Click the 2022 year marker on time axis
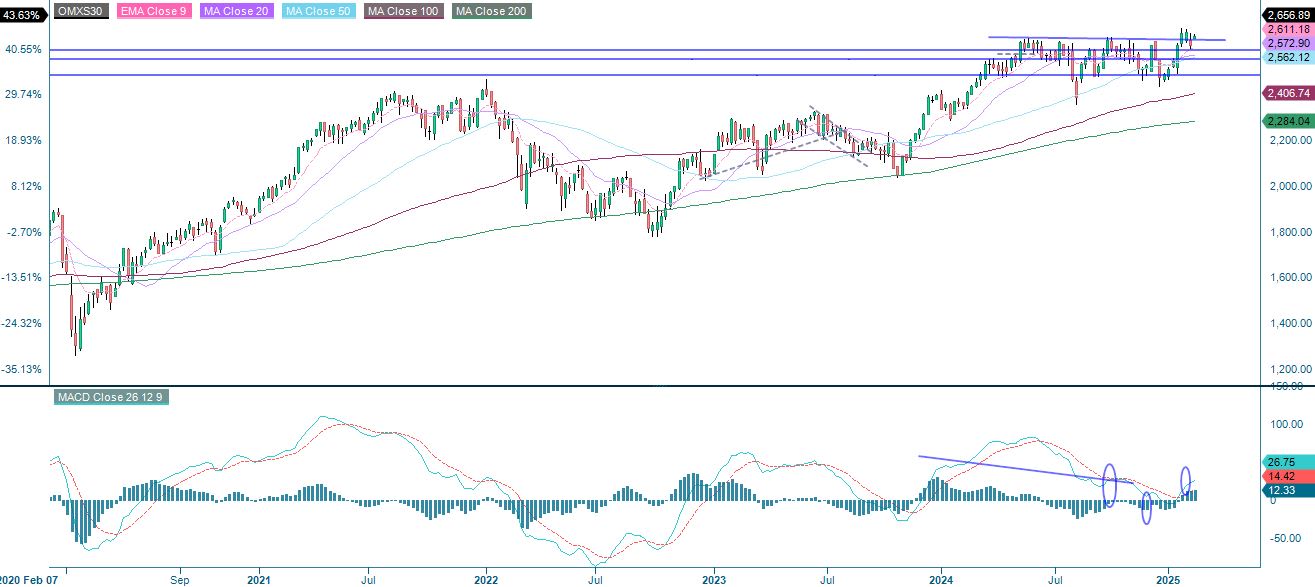Viewport: 1315px width, 587px height. (x=486, y=579)
